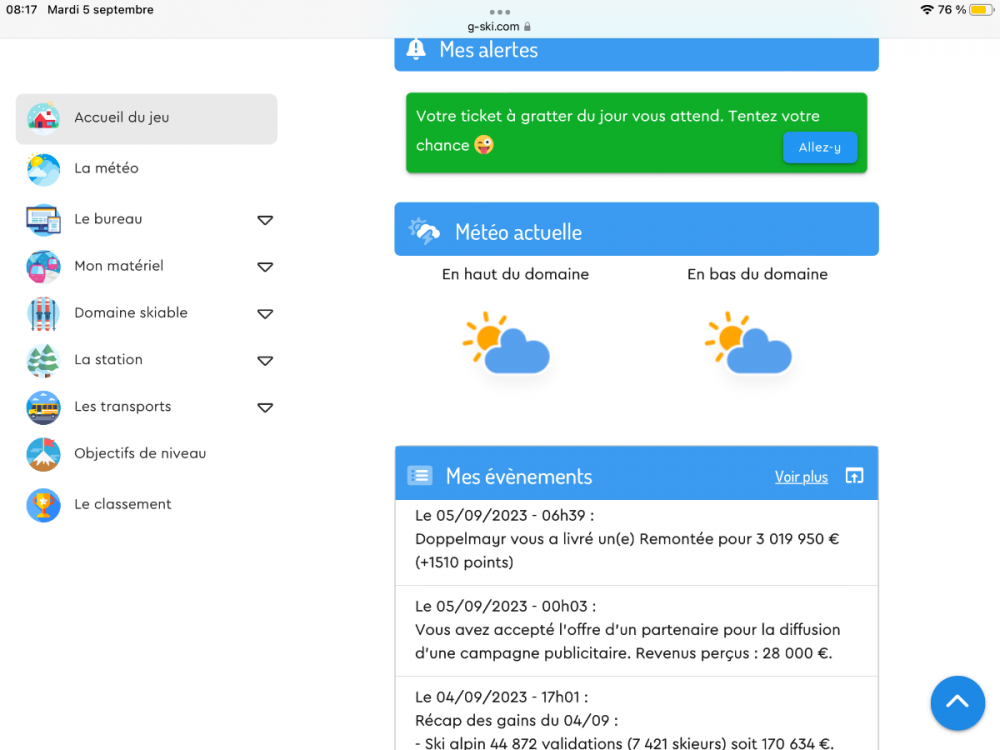Click the trophy icon for Le classement

coord(43,505)
